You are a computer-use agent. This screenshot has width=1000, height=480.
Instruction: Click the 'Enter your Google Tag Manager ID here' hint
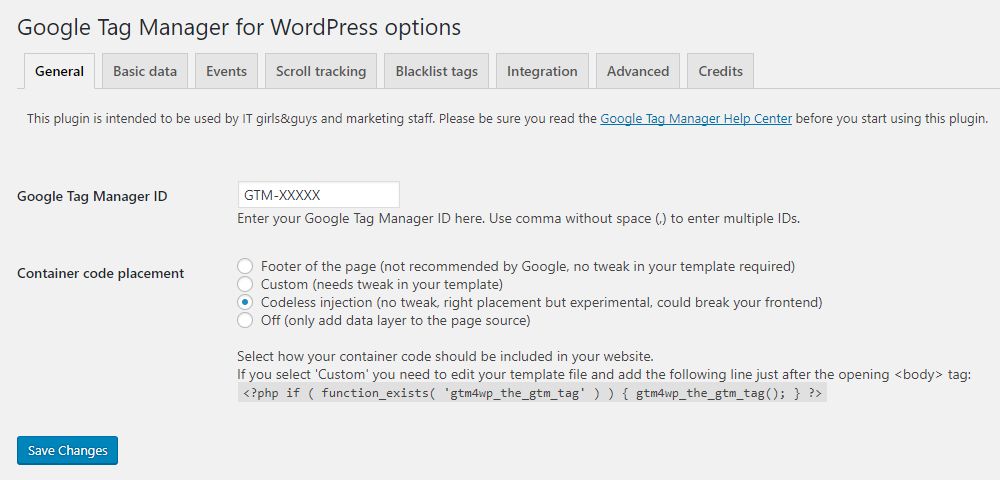[x=518, y=218]
